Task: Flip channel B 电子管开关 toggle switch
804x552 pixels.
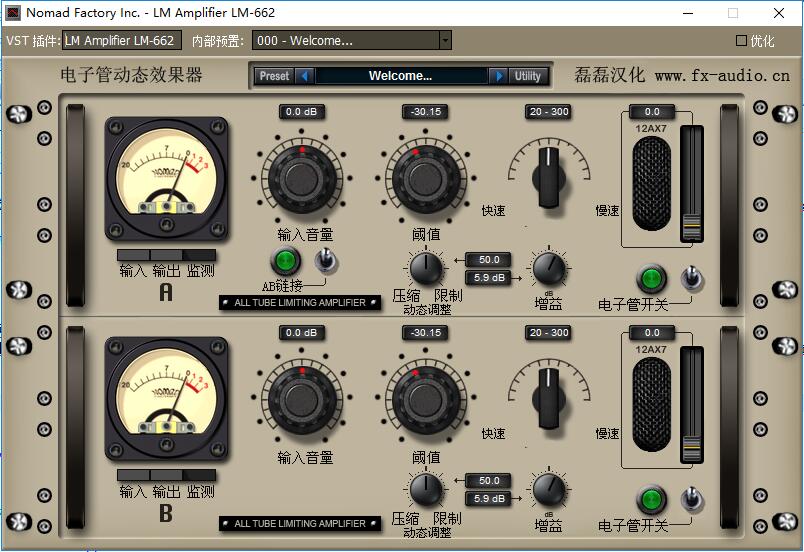Action: pos(692,500)
